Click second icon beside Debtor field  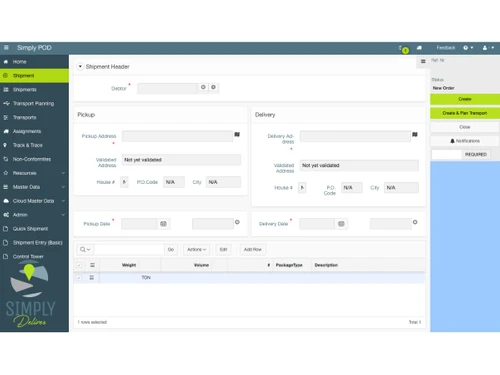tap(213, 87)
